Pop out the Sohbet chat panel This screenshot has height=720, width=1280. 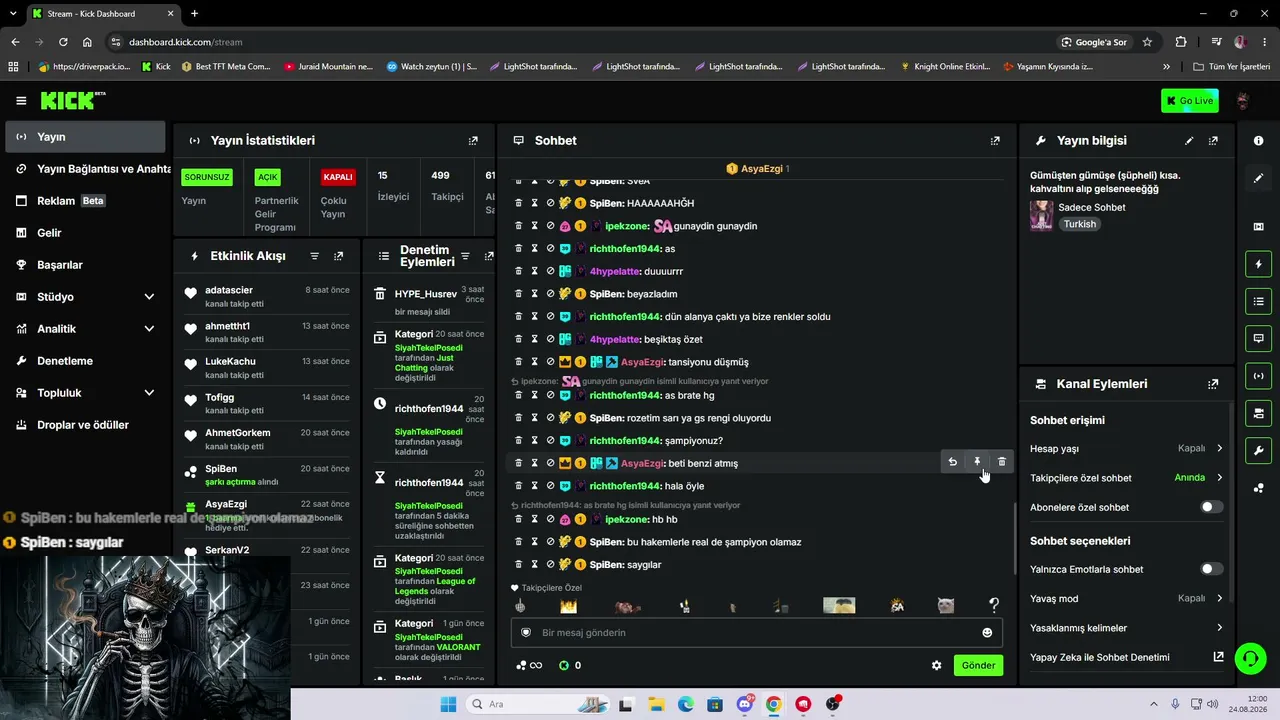(995, 141)
